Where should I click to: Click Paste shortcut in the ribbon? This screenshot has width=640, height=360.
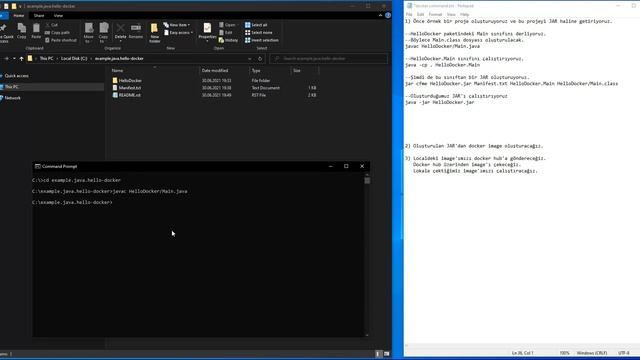point(61,40)
